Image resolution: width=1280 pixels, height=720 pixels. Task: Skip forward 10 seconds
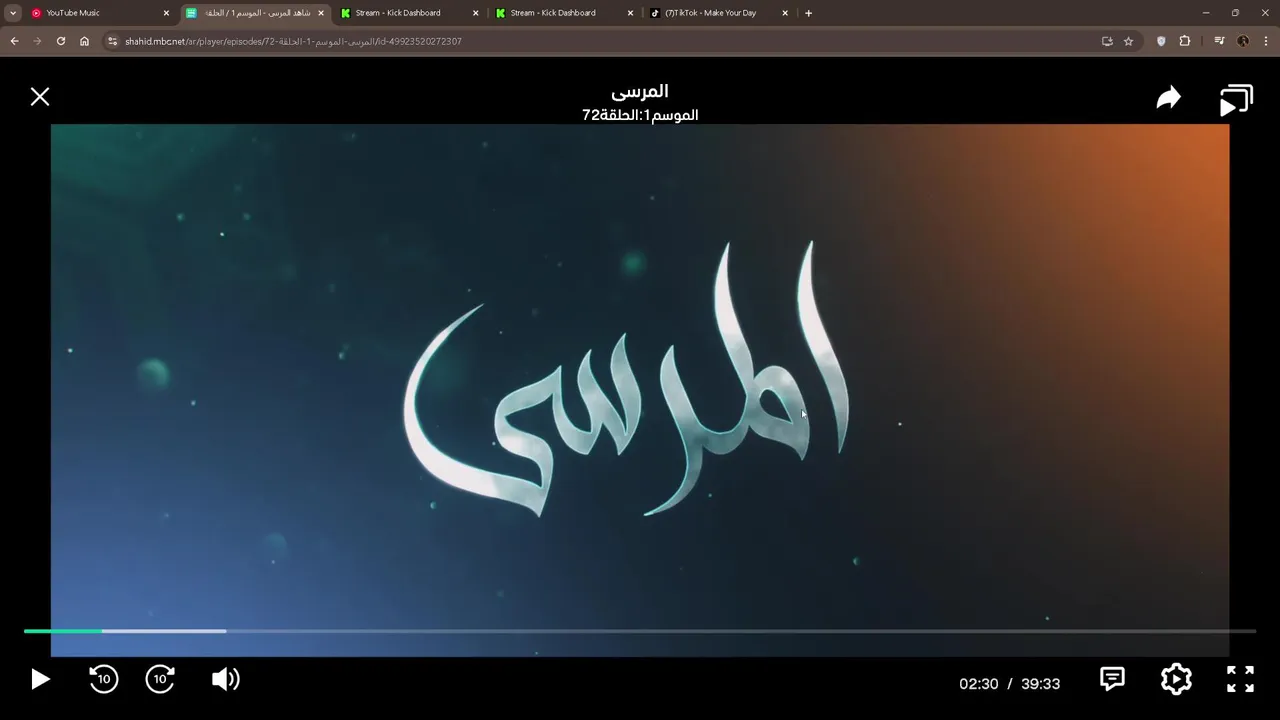pyautogui.click(x=160, y=679)
